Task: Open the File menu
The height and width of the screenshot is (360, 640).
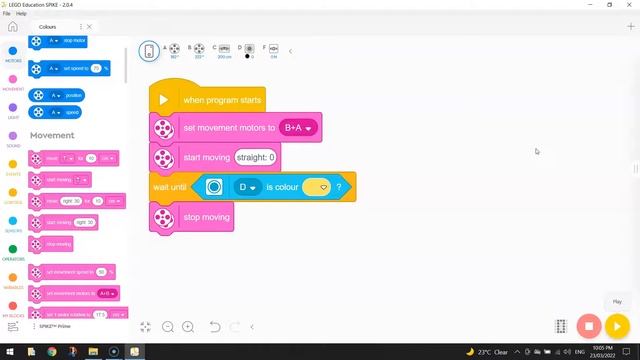Action: [x=7, y=13]
